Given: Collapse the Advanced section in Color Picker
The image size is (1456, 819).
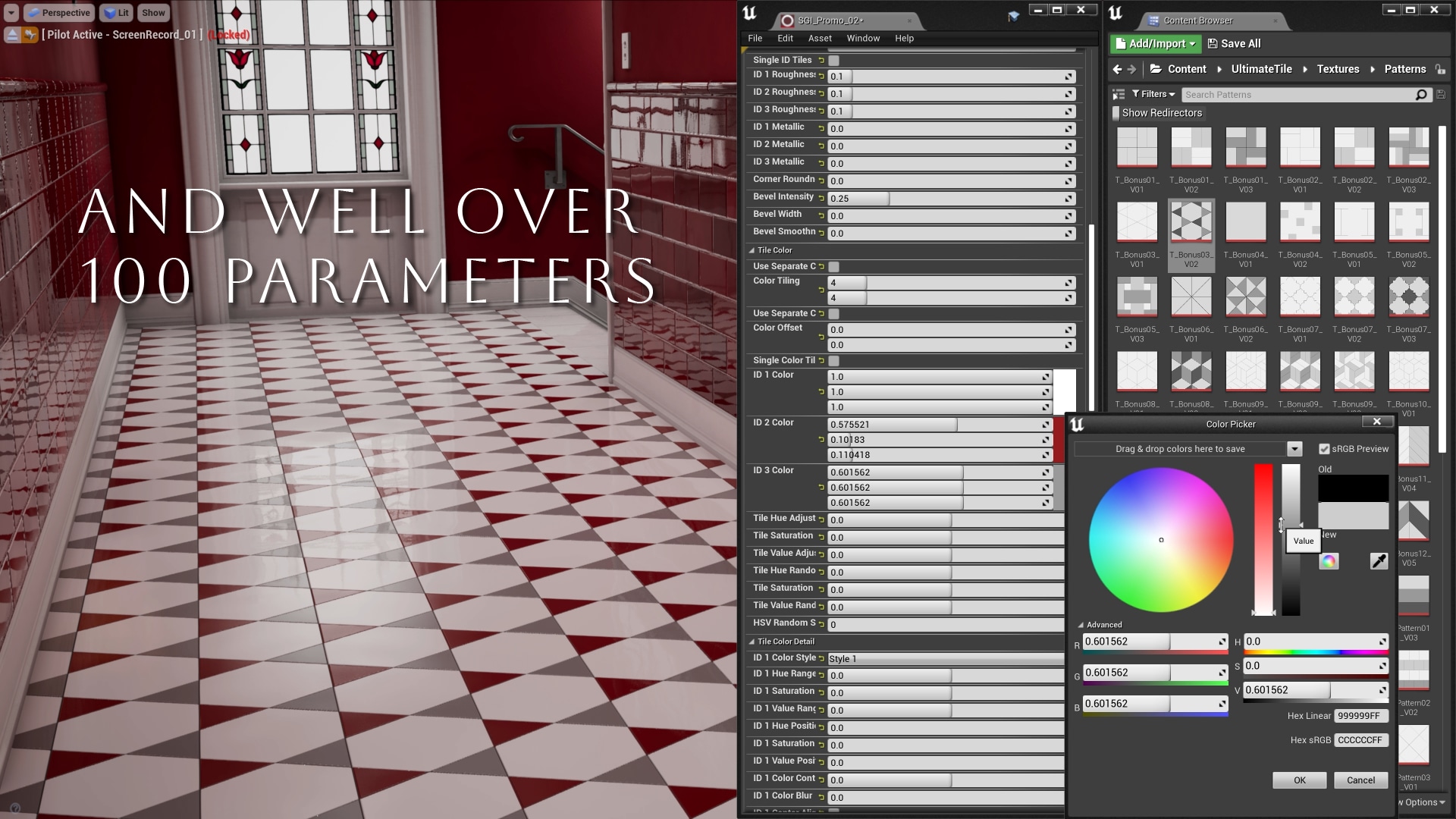Looking at the screenshot, I should click(x=1081, y=624).
